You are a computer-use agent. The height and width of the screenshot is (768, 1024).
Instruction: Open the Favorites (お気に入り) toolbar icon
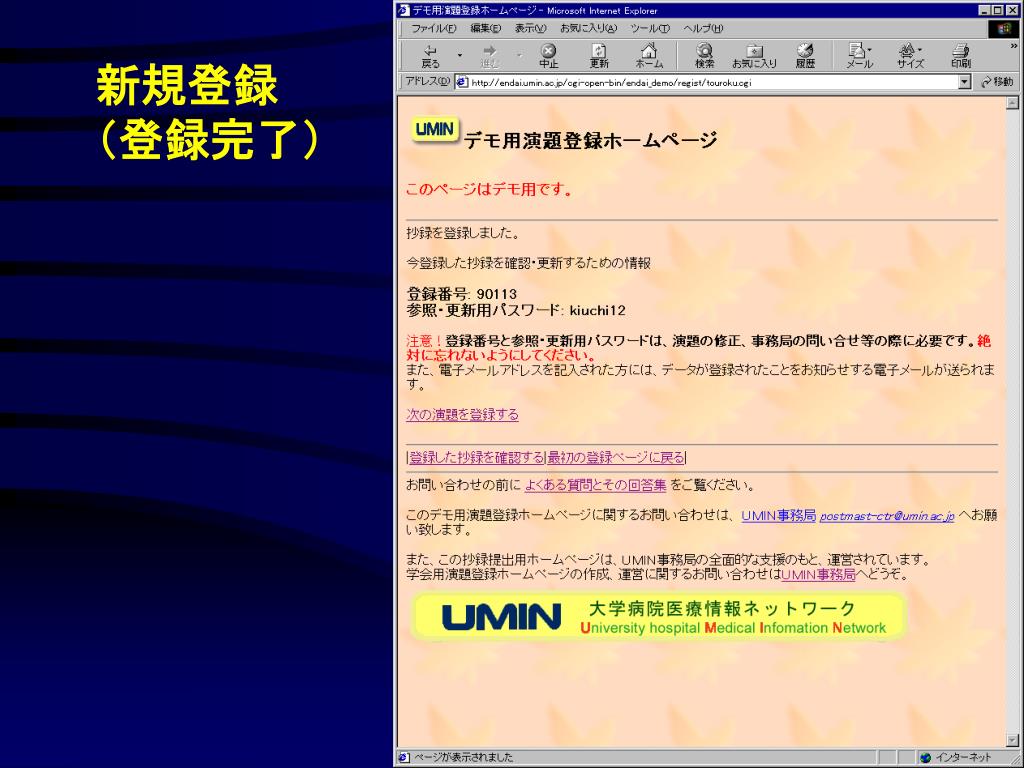pos(754,56)
